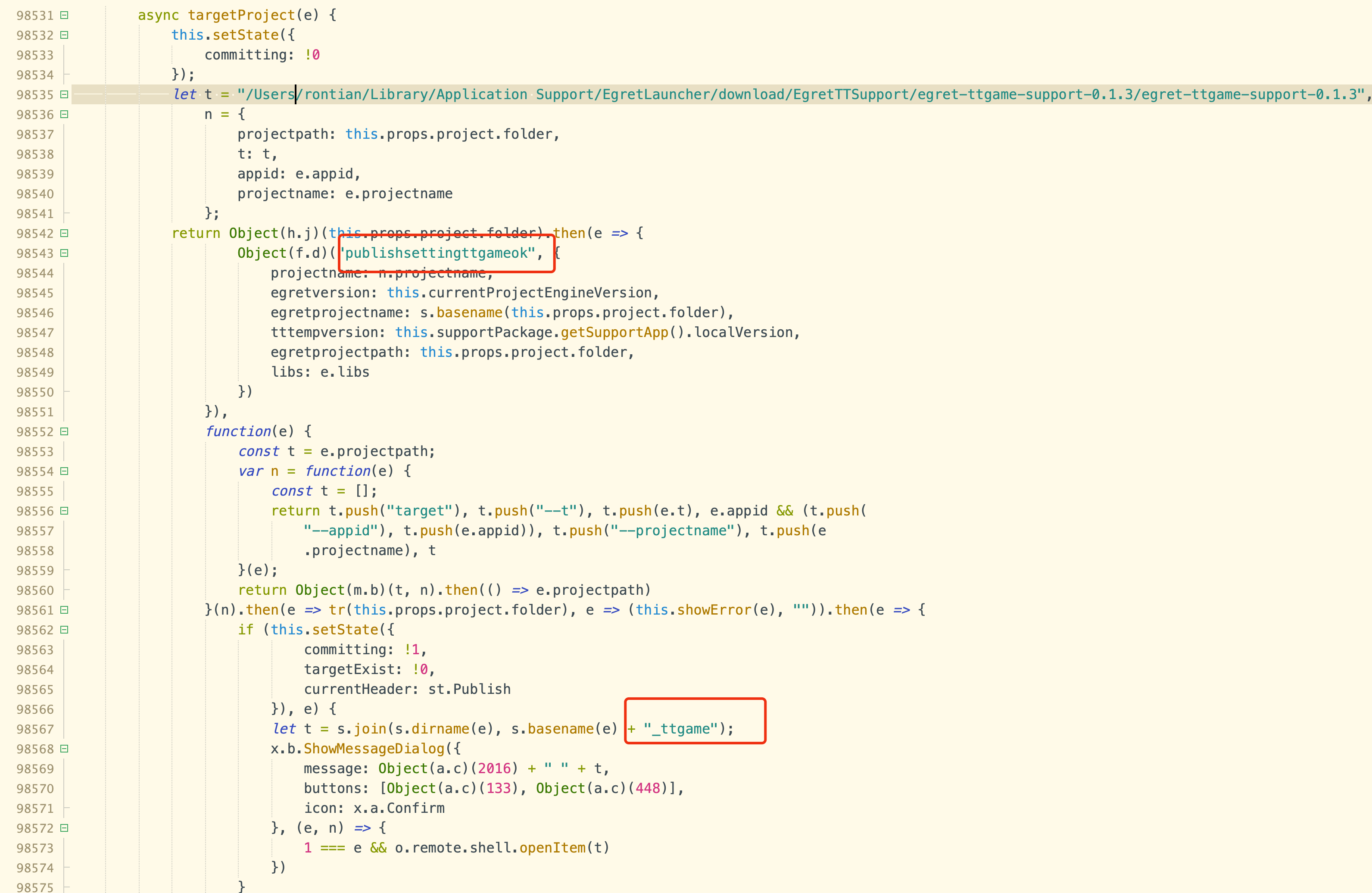Click "--projectname" string on line 98557
Viewport: 1372px width, 893px height.
click(x=673, y=531)
